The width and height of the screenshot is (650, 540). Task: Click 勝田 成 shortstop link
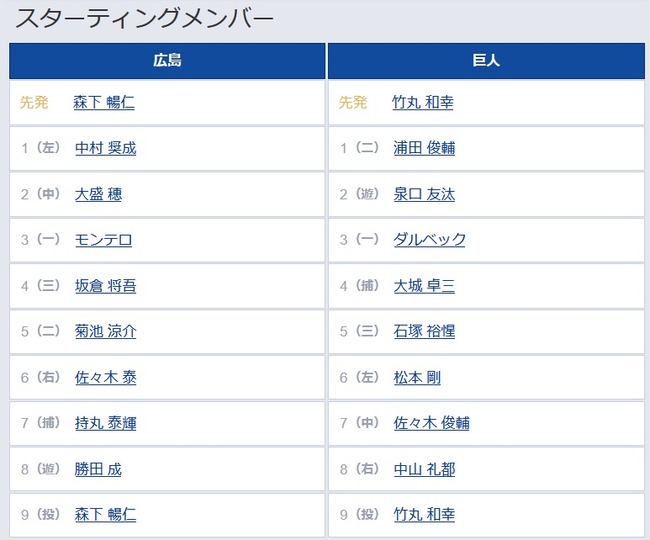tap(98, 469)
